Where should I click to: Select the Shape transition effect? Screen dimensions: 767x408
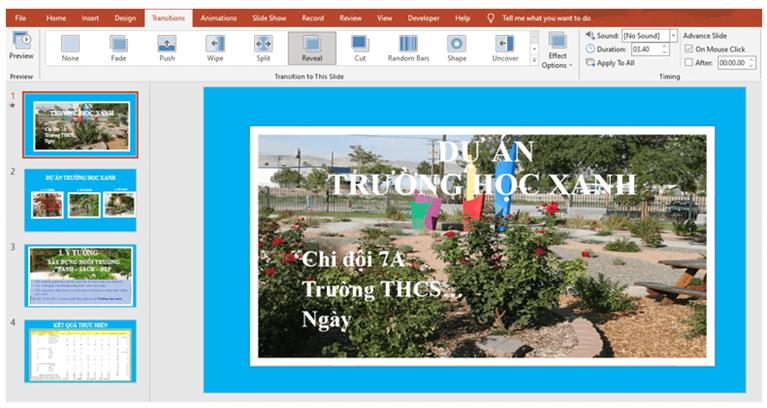(x=456, y=48)
